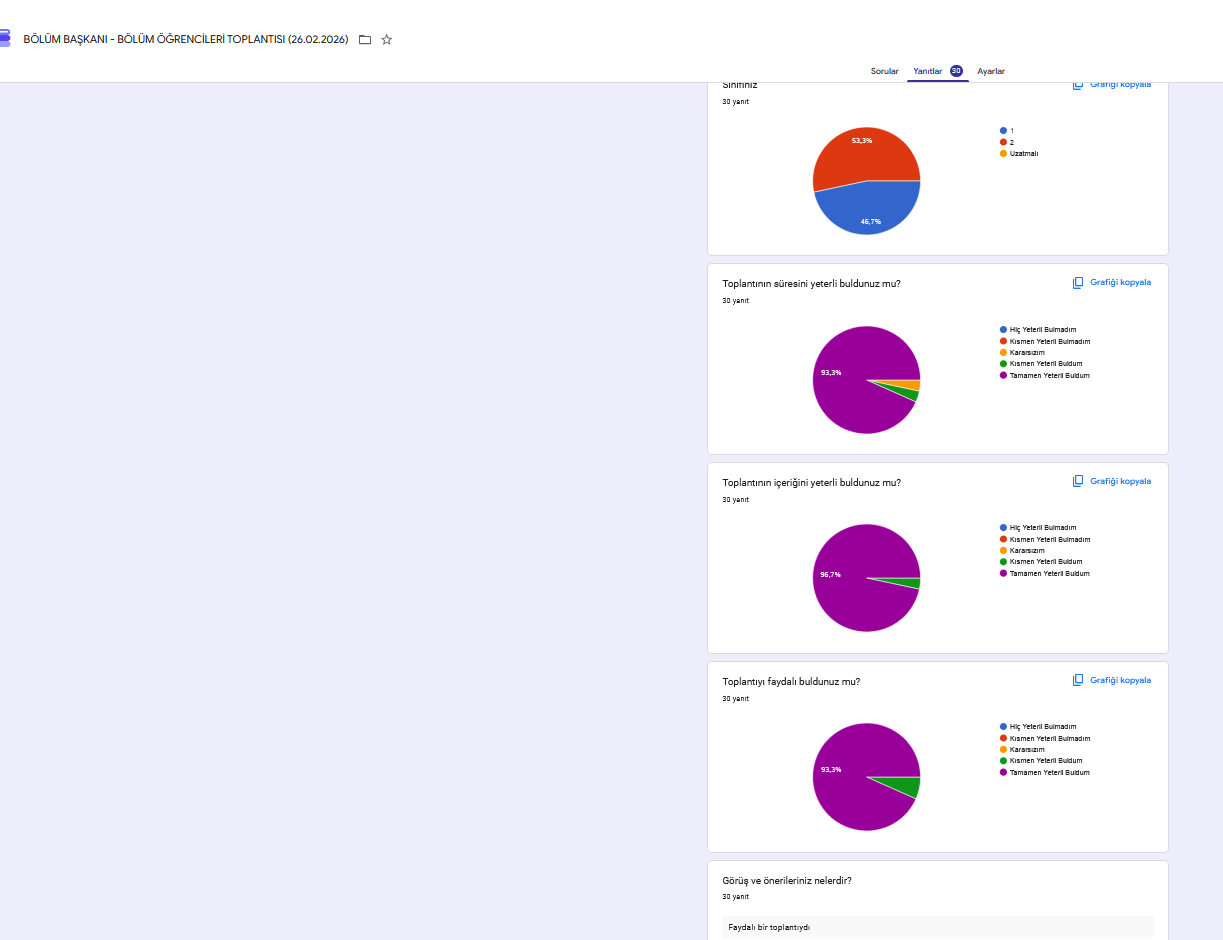Select the 'Faydalı bir toplantıydı' response text
The image size is (1223, 940).
(769, 927)
